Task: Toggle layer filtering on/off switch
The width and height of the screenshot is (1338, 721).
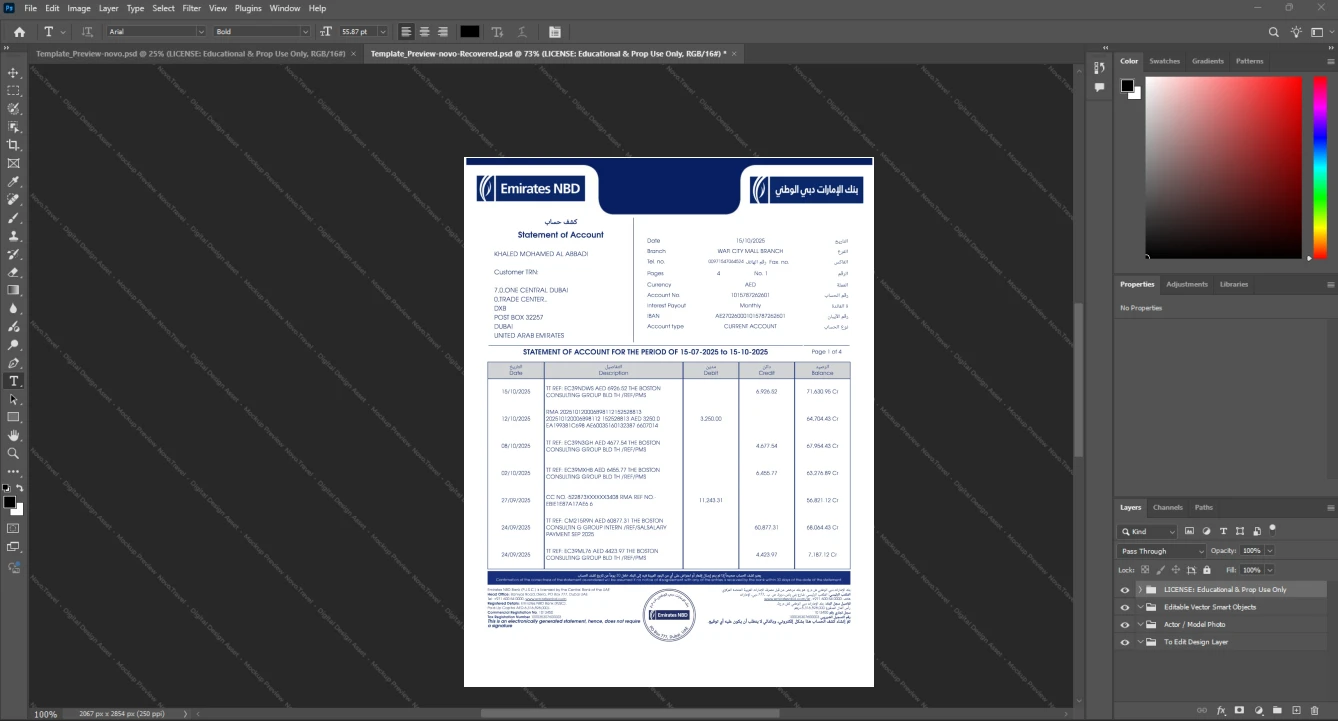Action: coord(1272,529)
